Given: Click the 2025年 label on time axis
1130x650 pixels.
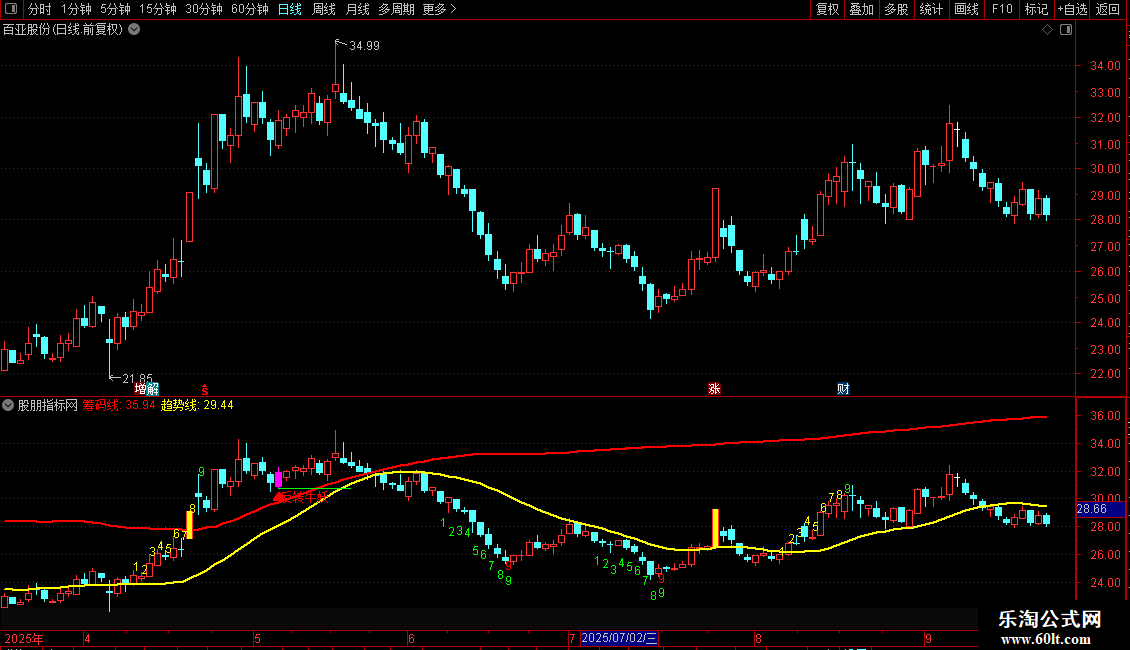Looking at the screenshot, I should tap(24, 638).
